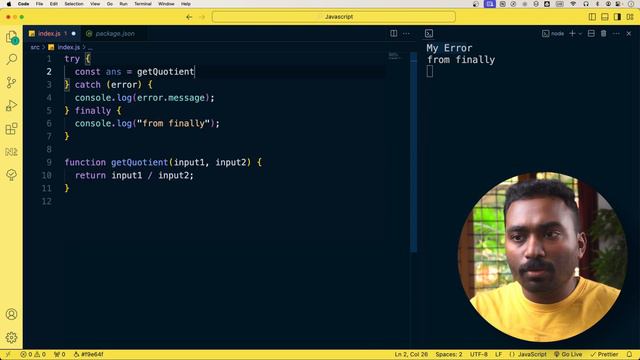Screen dimensions: 640x360
Task: Toggle primary sidebar layout icon
Action: tap(592, 17)
